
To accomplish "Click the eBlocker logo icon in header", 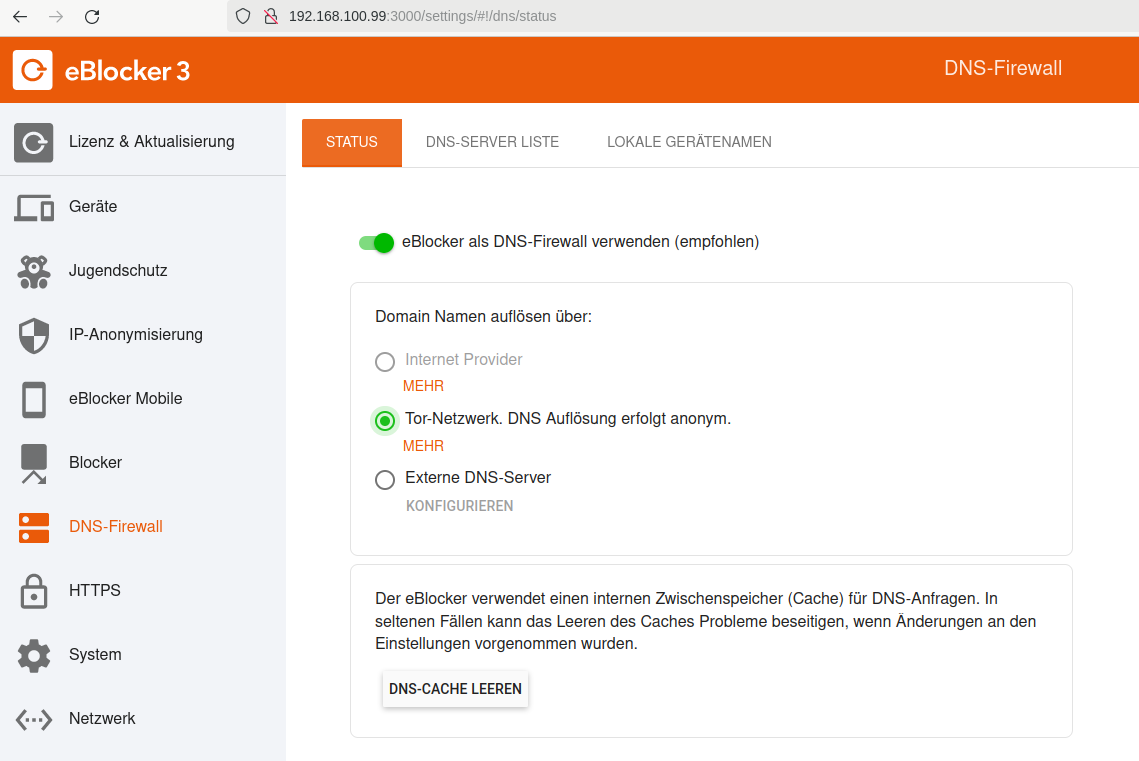I will coord(33,70).
